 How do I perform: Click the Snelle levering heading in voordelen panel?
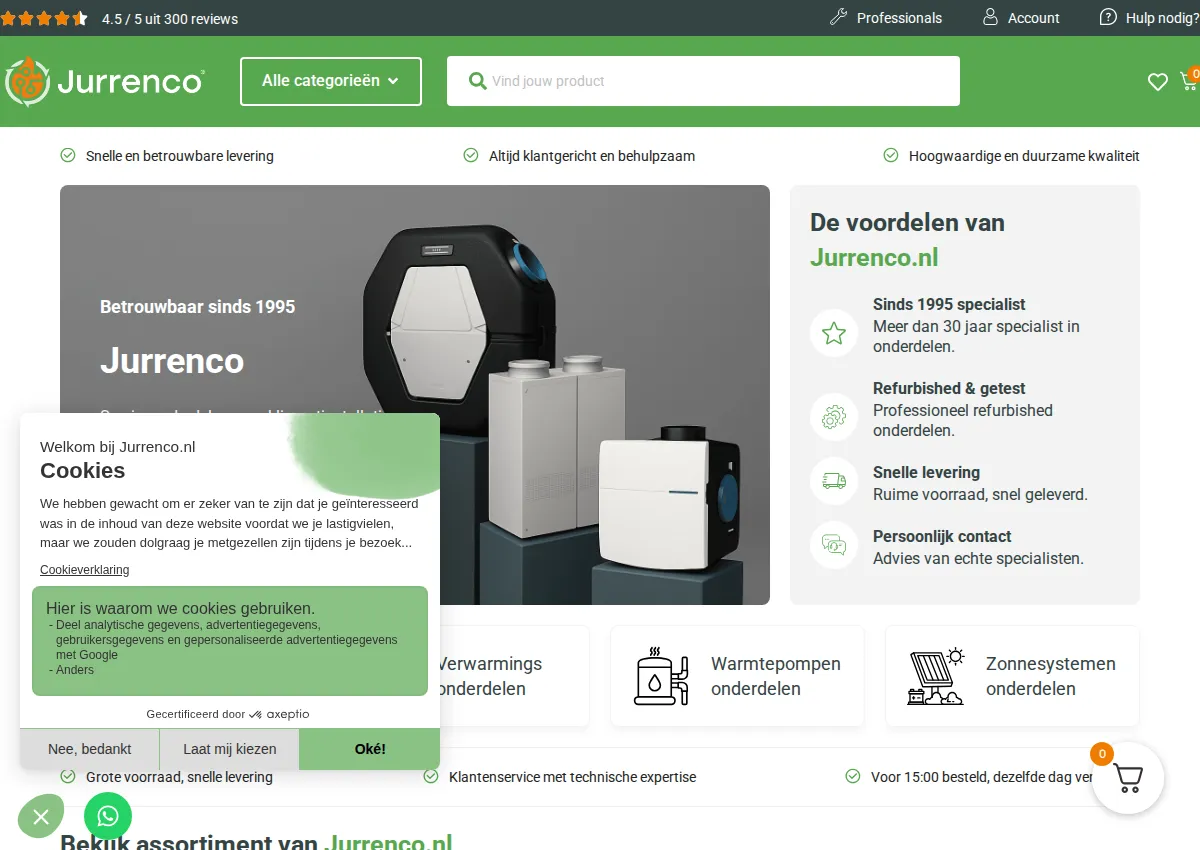pyautogui.click(x=926, y=473)
